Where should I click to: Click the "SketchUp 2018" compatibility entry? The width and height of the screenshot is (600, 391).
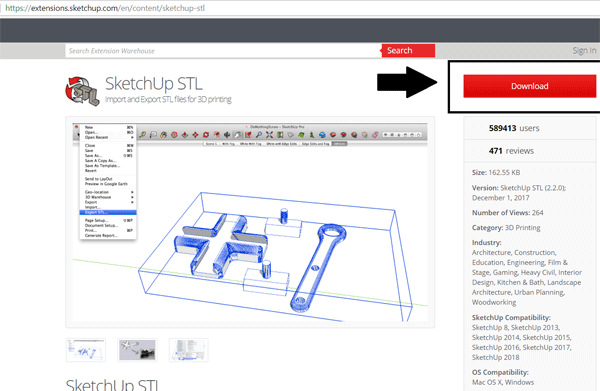pos(496,357)
